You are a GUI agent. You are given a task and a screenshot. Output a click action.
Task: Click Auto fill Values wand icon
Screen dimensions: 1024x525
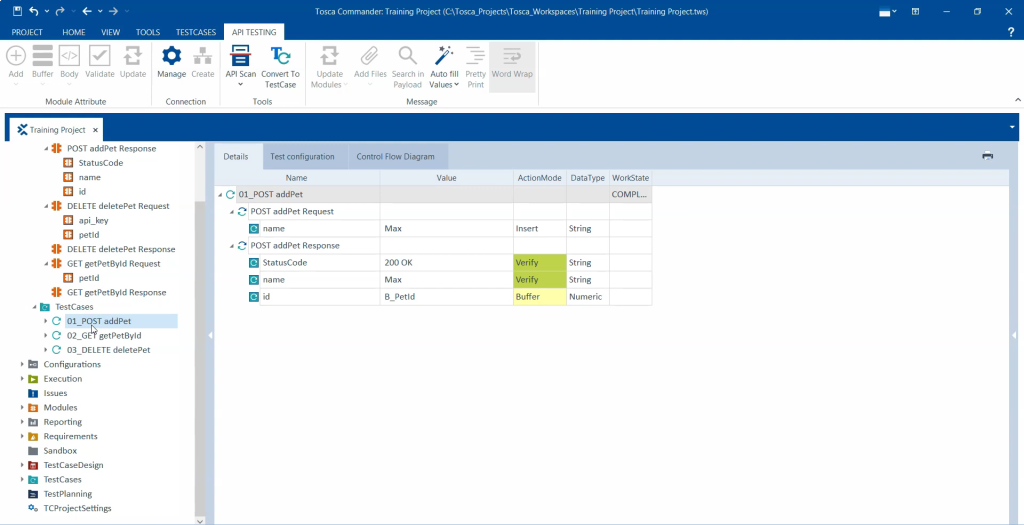(444, 56)
